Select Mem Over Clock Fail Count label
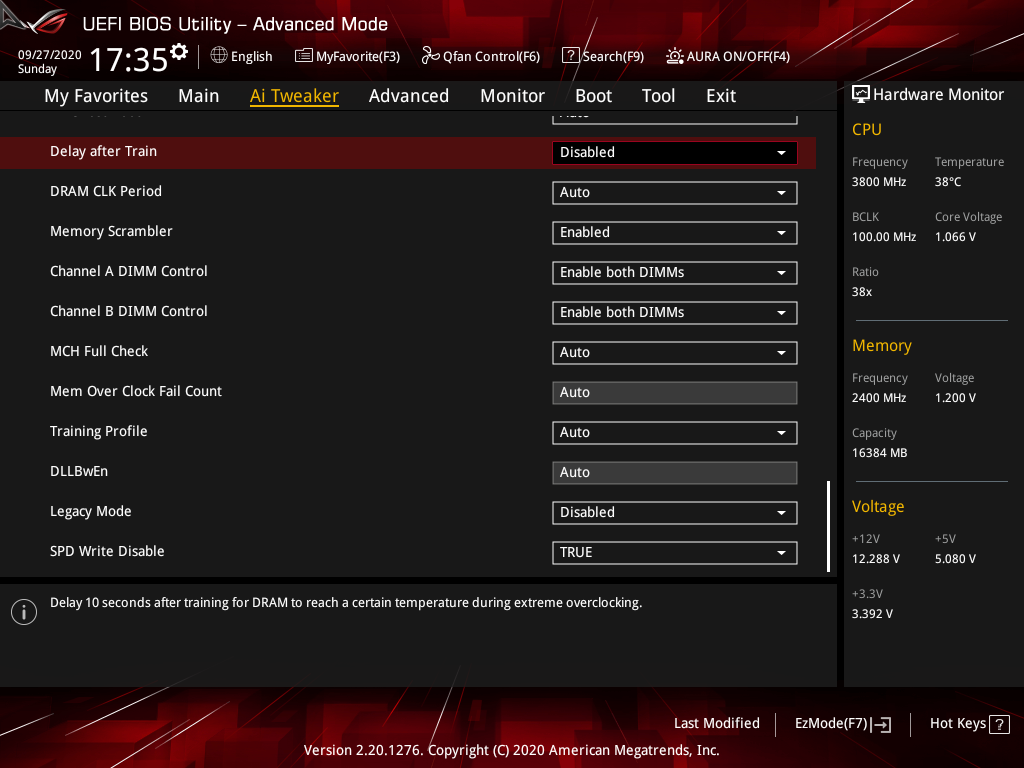Image resolution: width=1024 pixels, height=768 pixels. [x=136, y=391]
